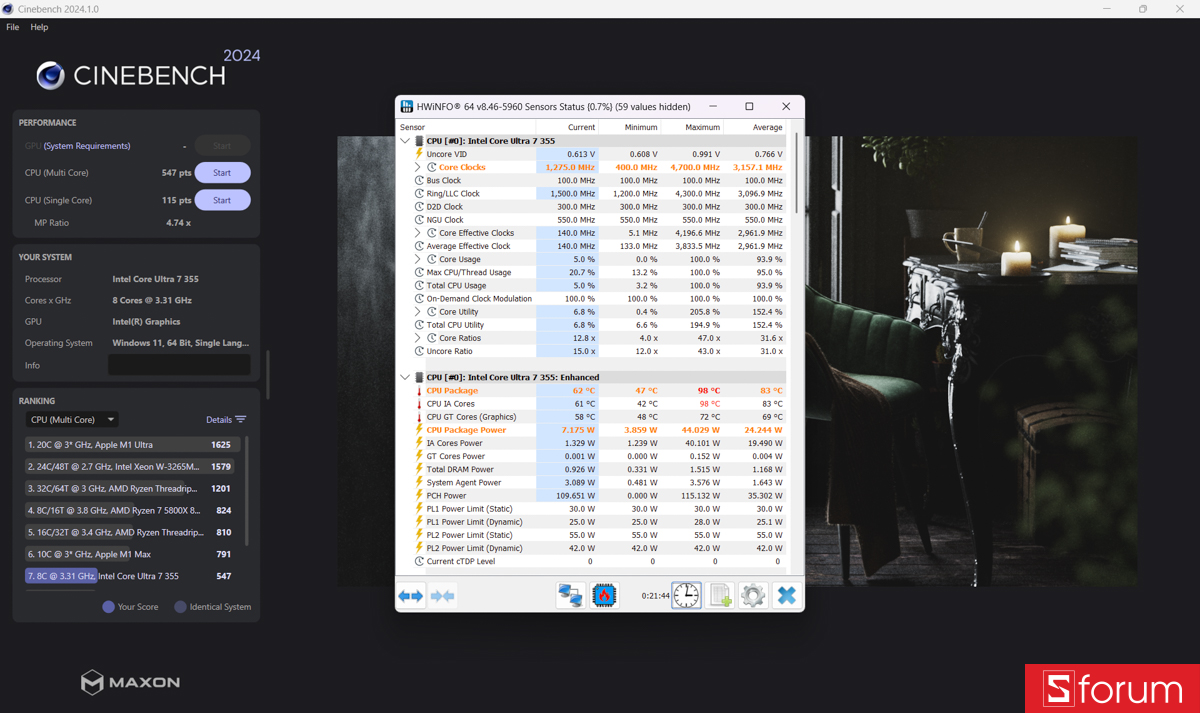The height and width of the screenshot is (713, 1200).
Task: Select ranking row AMD Ryzen 7 5800X 824
Action: pyautogui.click(x=130, y=510)
